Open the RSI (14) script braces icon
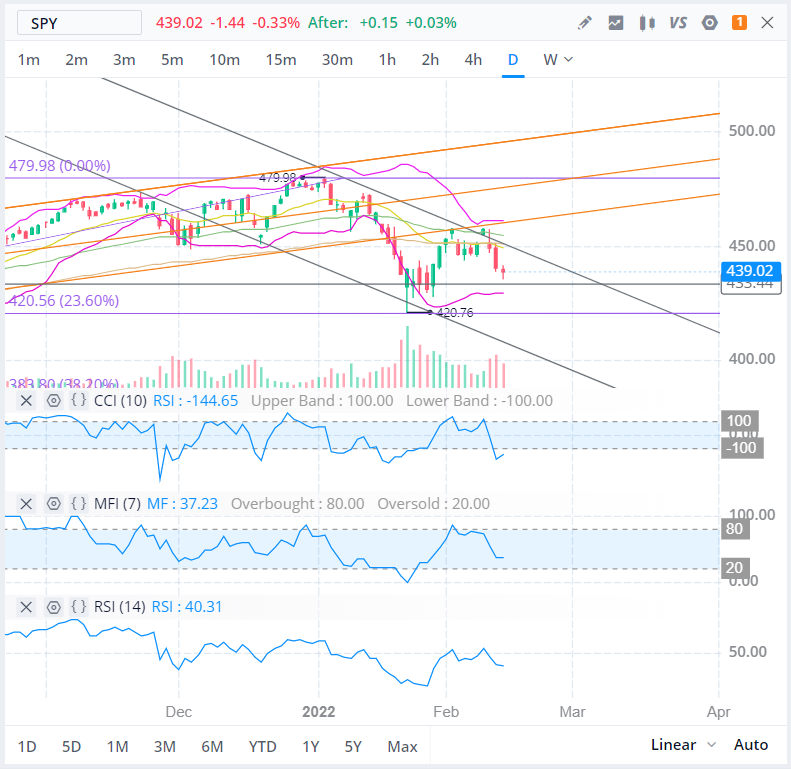The height and width of the screenshot is (769, 791). point(78,607)
